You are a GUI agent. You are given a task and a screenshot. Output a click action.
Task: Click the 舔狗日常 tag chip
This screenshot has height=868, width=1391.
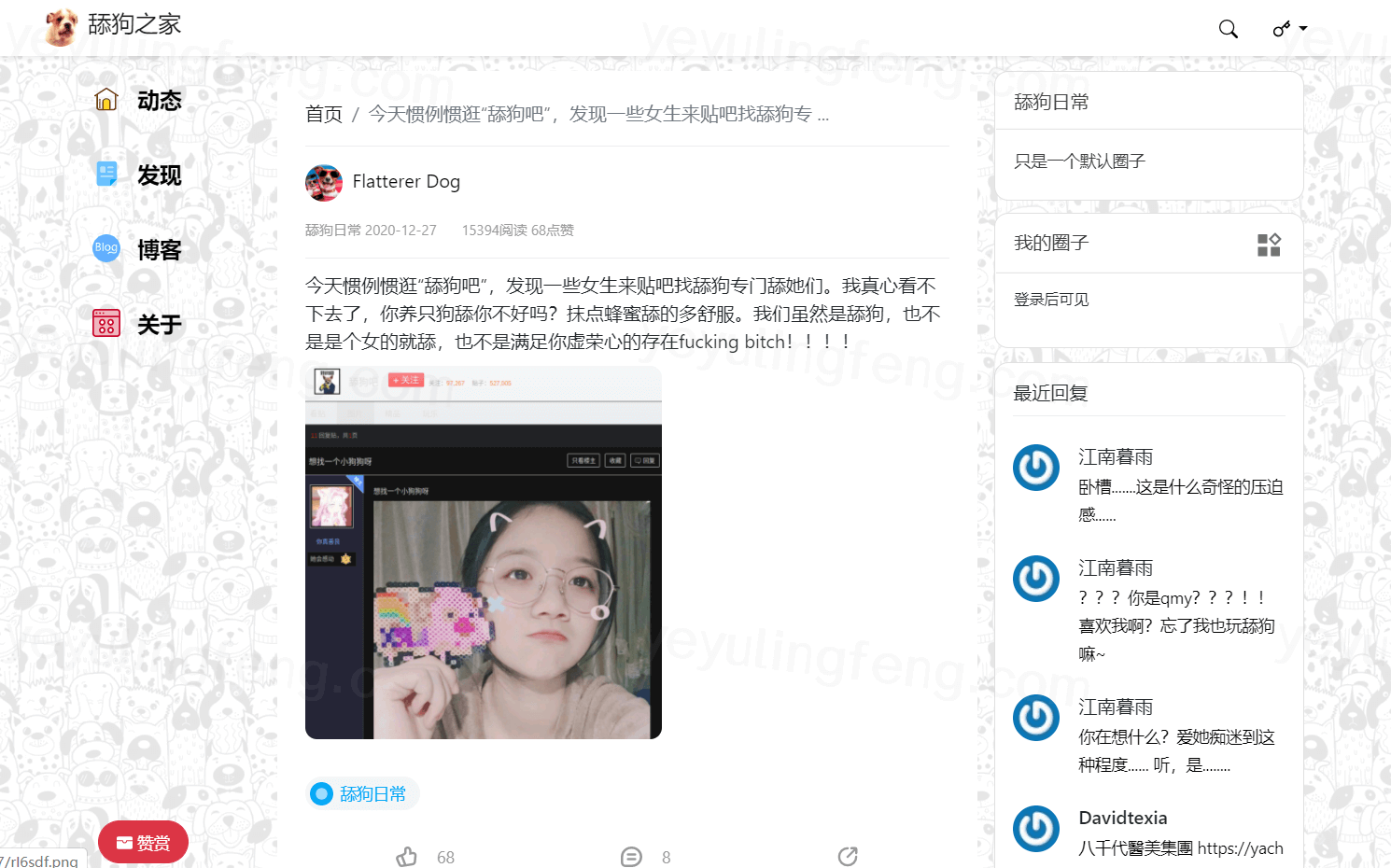(x=362, y=794)
